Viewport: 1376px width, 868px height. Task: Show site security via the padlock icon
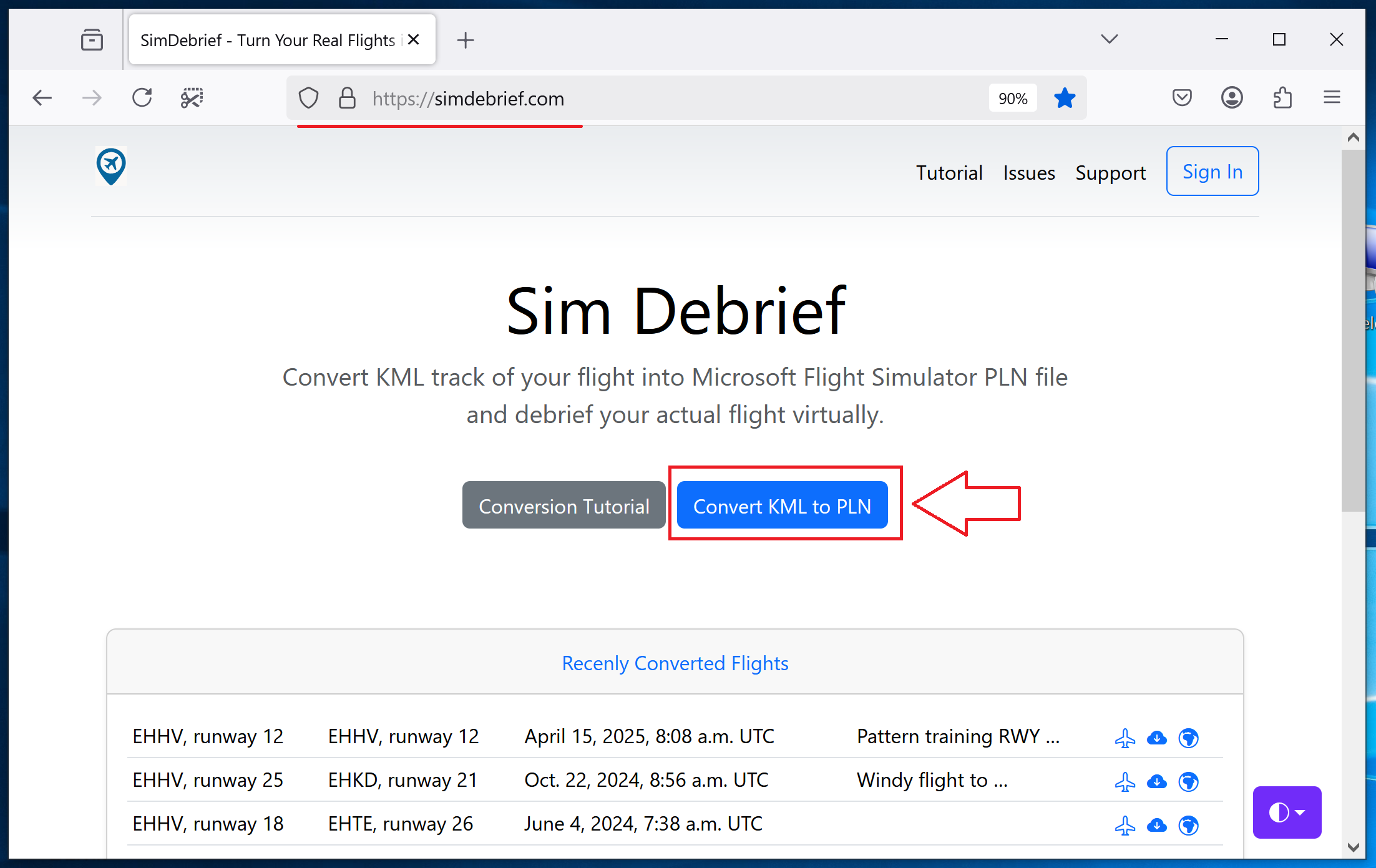(347, 98)
